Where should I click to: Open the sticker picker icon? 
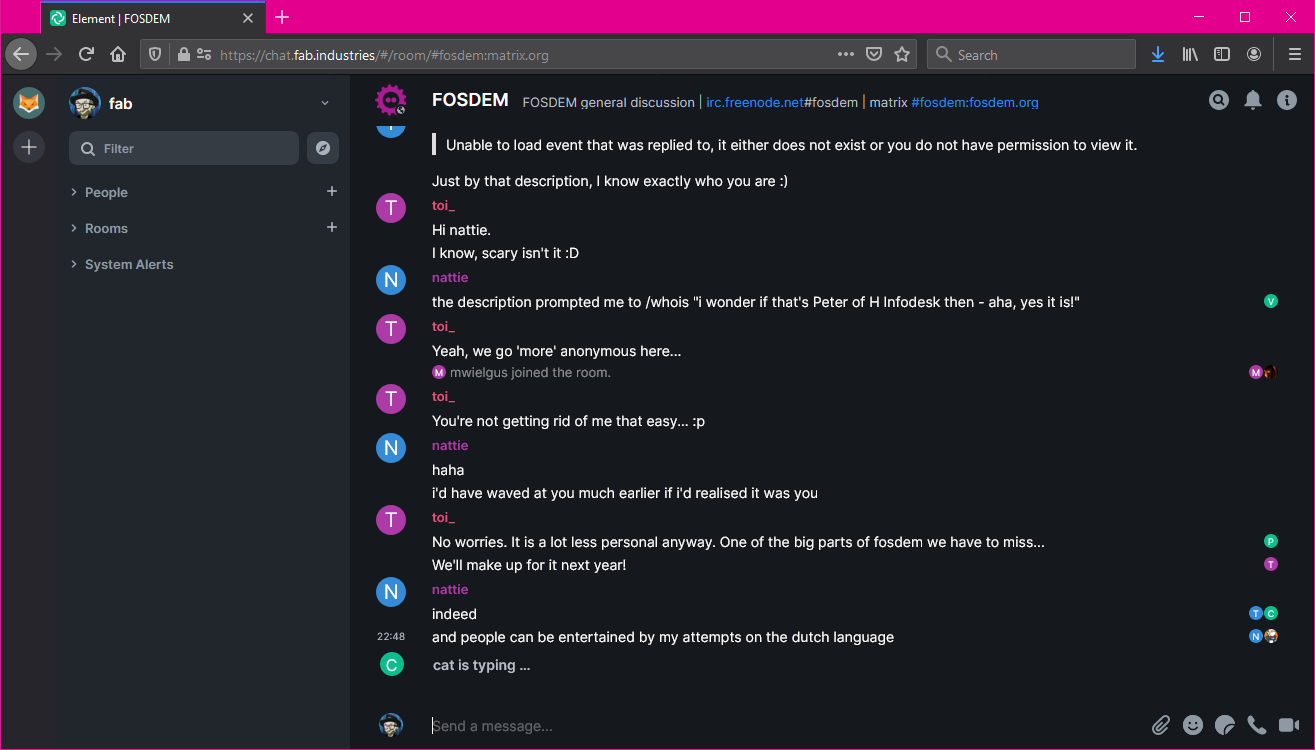click(x=1225, y=725)
